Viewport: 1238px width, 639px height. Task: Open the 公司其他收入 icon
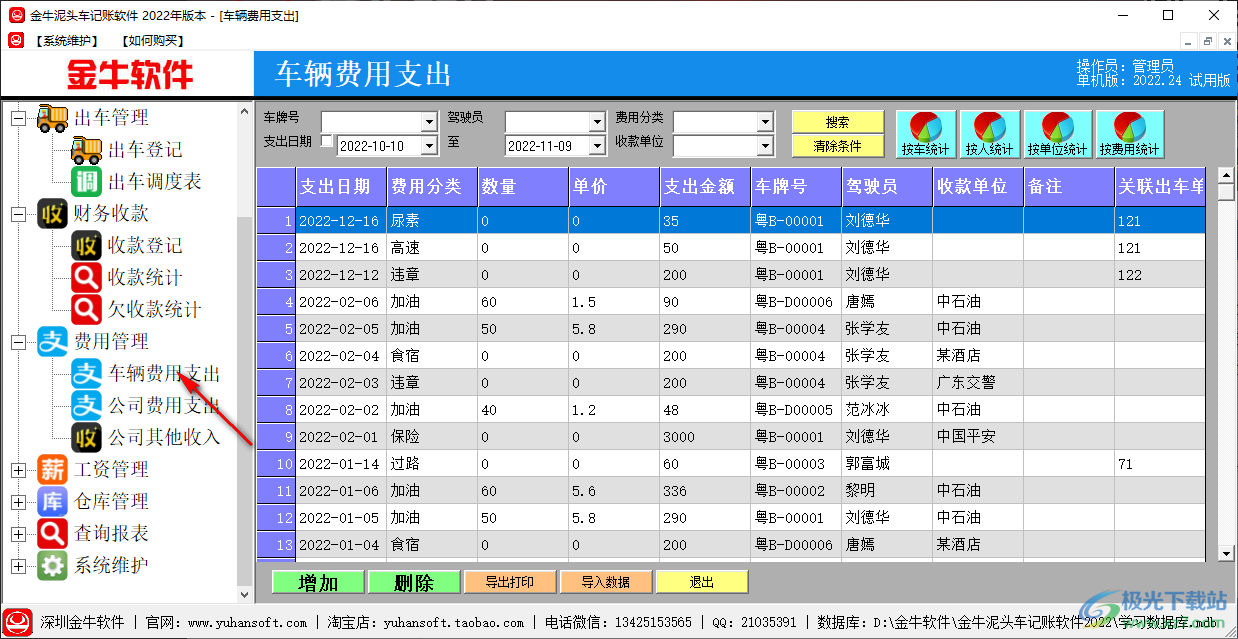87,438
